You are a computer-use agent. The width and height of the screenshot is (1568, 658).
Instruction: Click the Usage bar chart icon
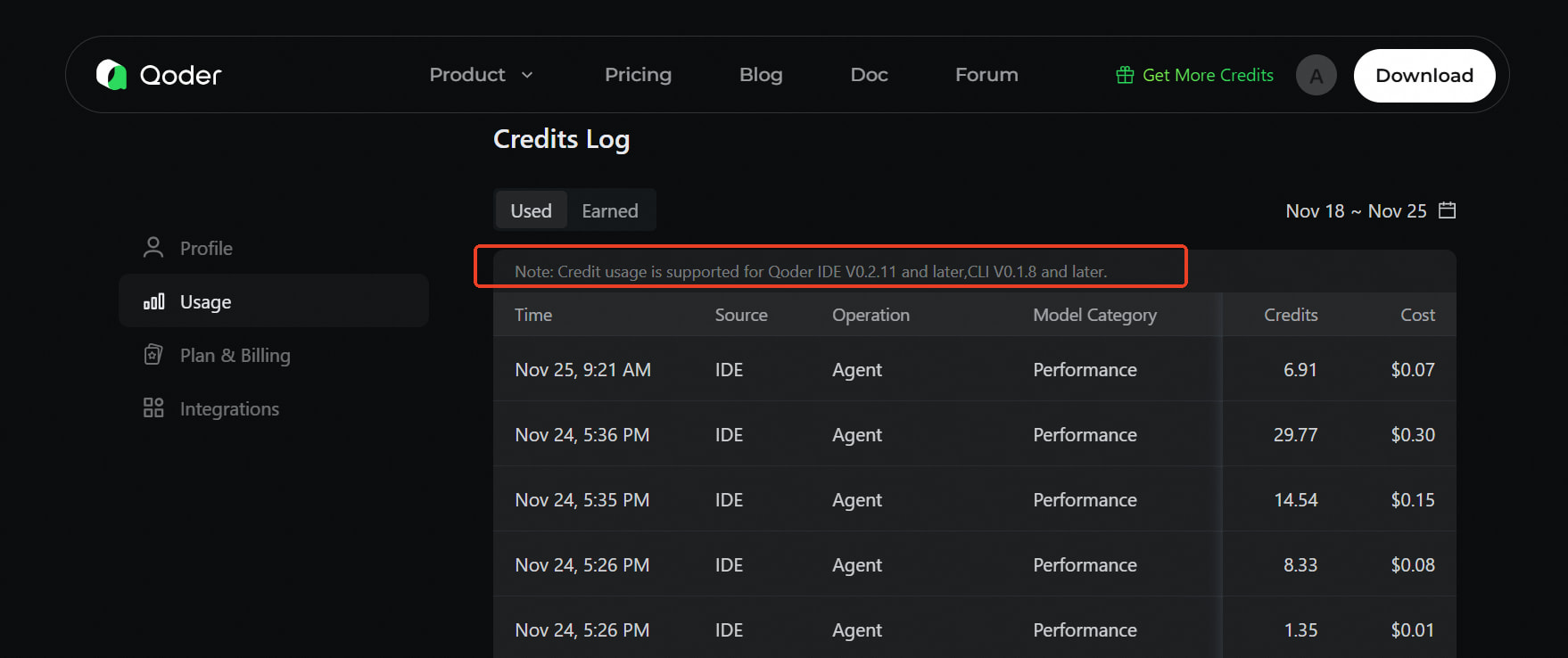coord(153,301)
